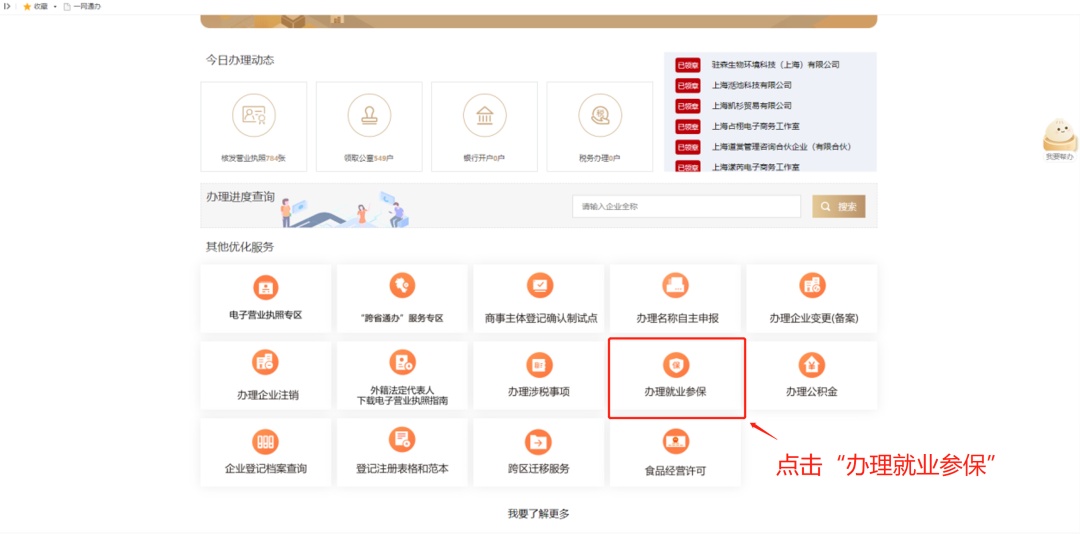Click the 领取公章 stamp icon
Image resolution: width=1080 pixels, height=534 pixels.
pos(369,116)
